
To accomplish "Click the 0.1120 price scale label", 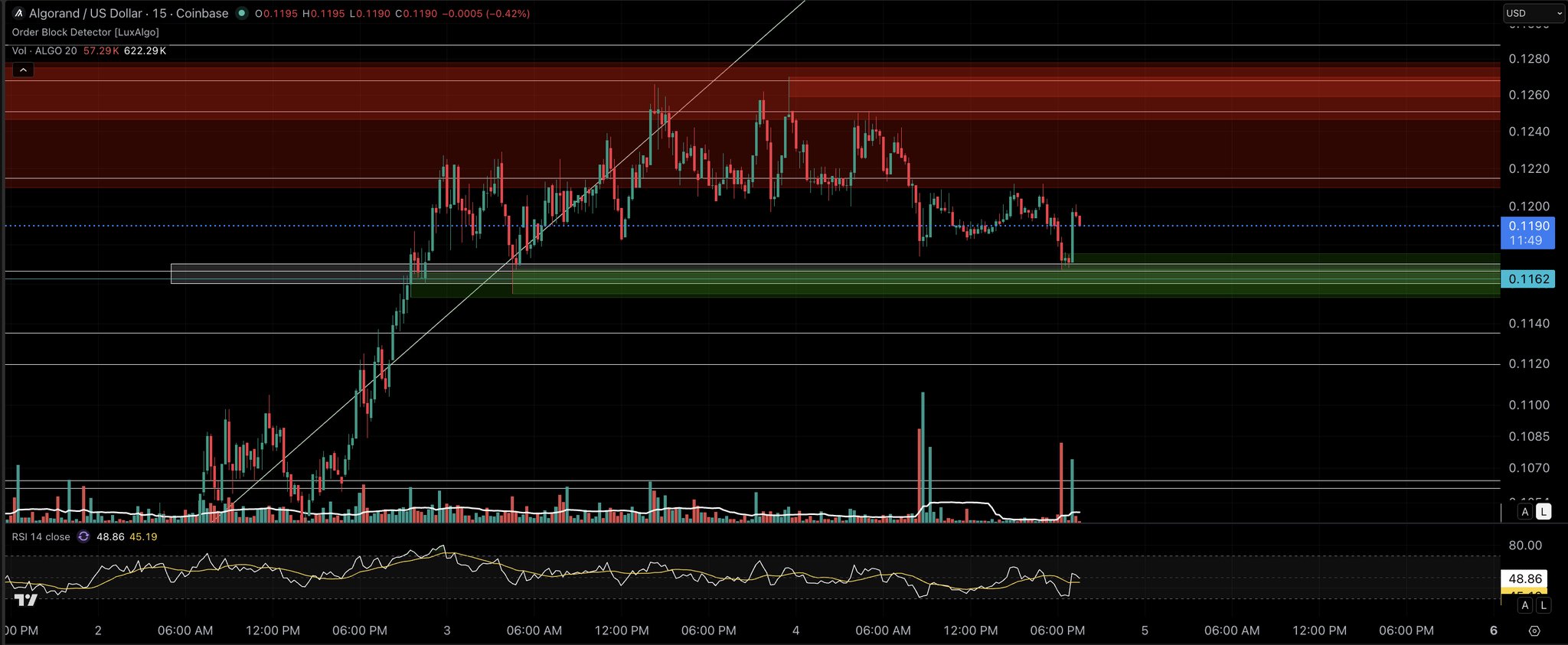I will (x=1529, y=364).
